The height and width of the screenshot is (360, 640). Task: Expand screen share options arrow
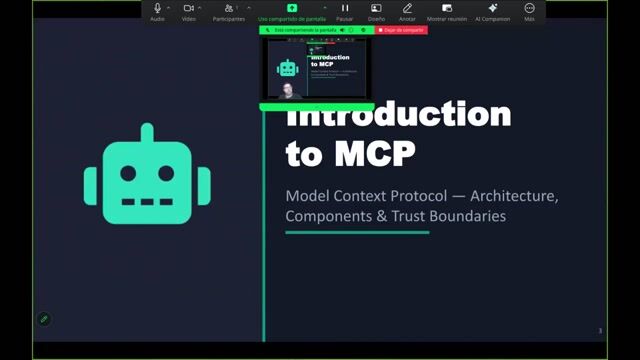click(x=324, y=8)
